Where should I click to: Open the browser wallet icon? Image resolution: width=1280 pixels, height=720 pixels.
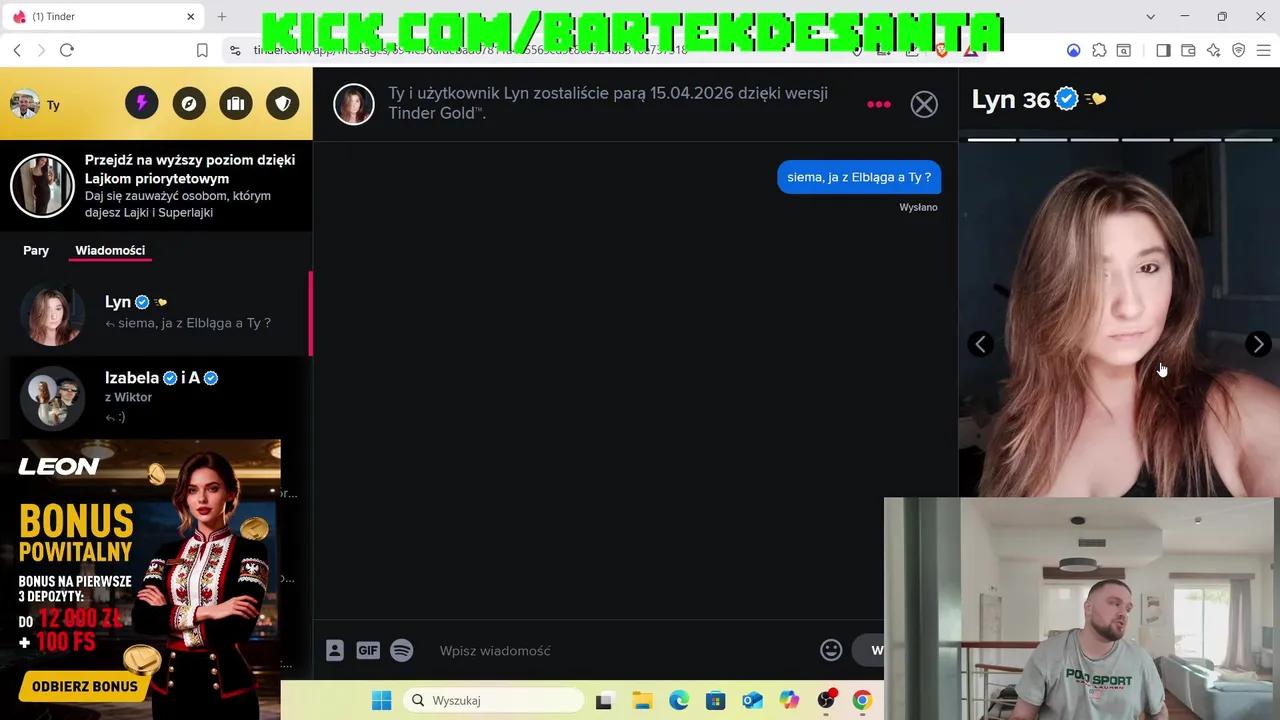tap(1188, 50)
